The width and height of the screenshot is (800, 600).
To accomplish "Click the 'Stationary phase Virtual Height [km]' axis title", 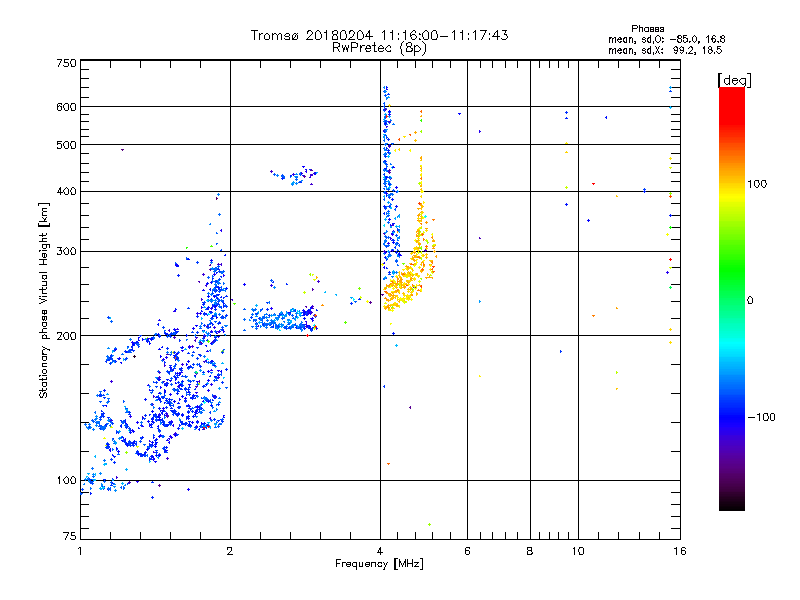I will click(44, 300).
